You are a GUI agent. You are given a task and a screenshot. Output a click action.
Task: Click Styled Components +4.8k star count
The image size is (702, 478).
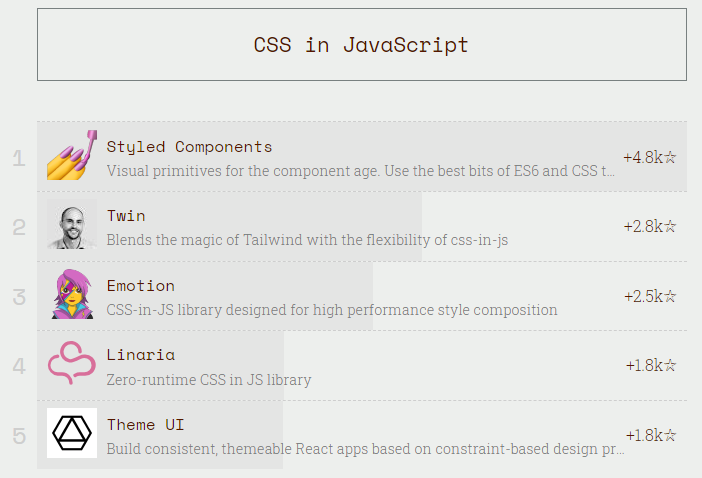[x=649, y=157]
